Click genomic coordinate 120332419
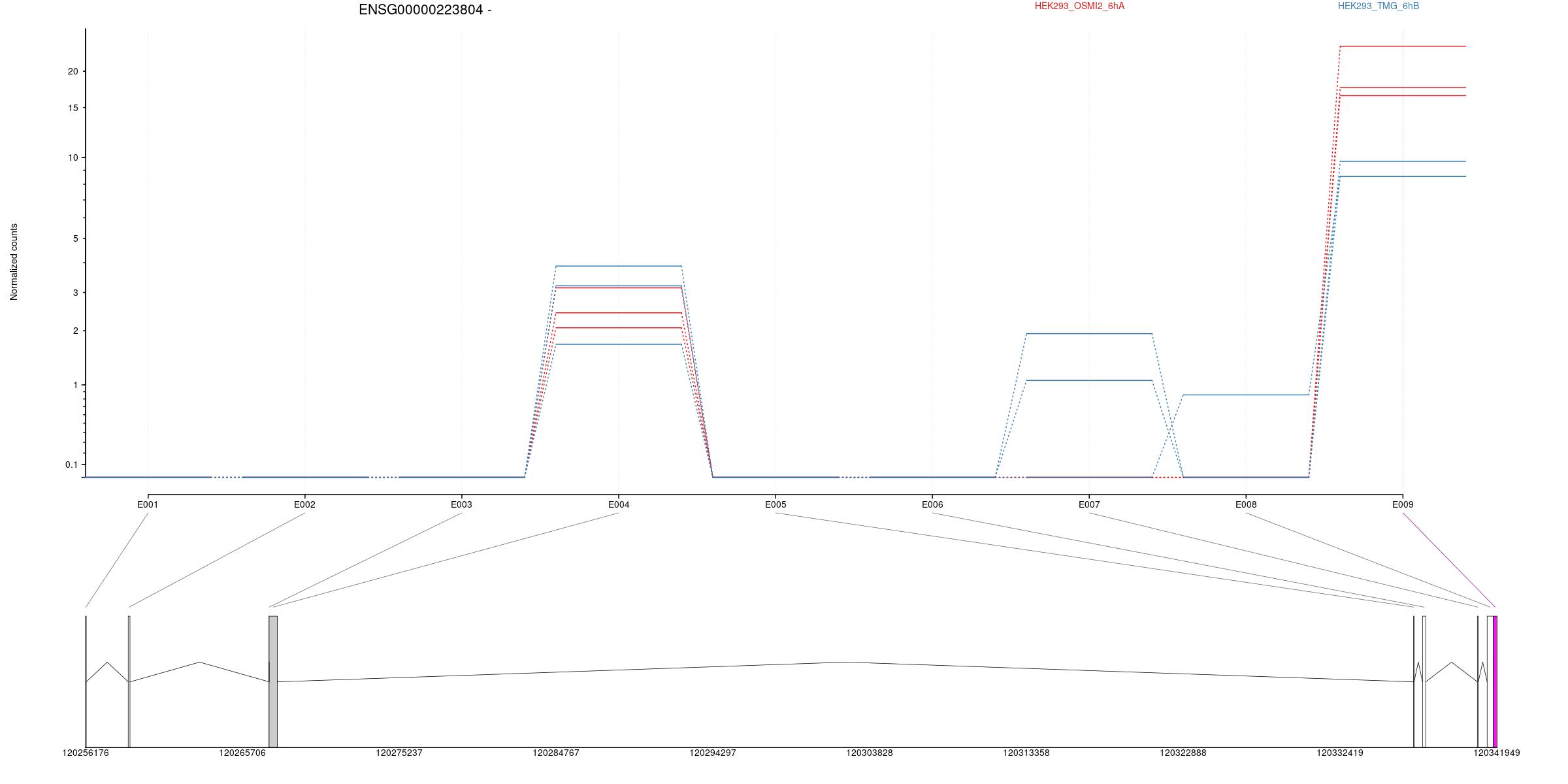1568x784 pixels. tap(1340, 753)
